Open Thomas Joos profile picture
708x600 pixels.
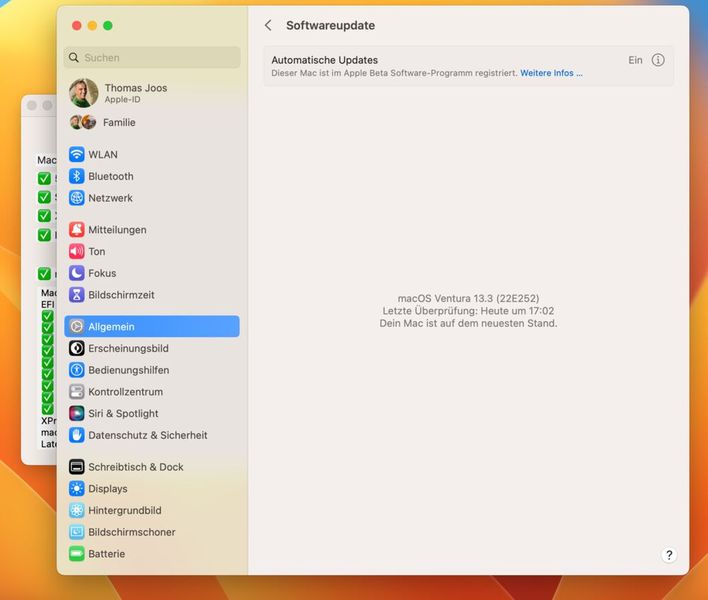(84, 93)
